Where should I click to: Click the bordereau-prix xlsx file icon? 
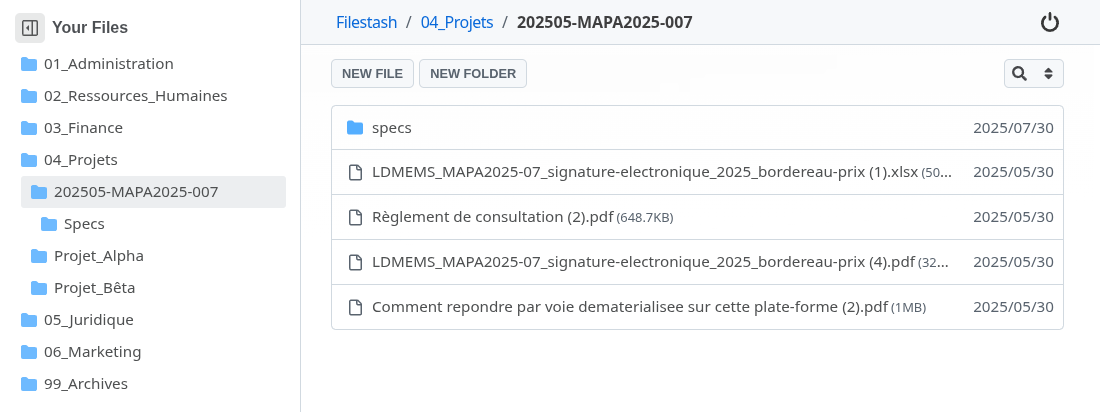(x=354, y=172)
